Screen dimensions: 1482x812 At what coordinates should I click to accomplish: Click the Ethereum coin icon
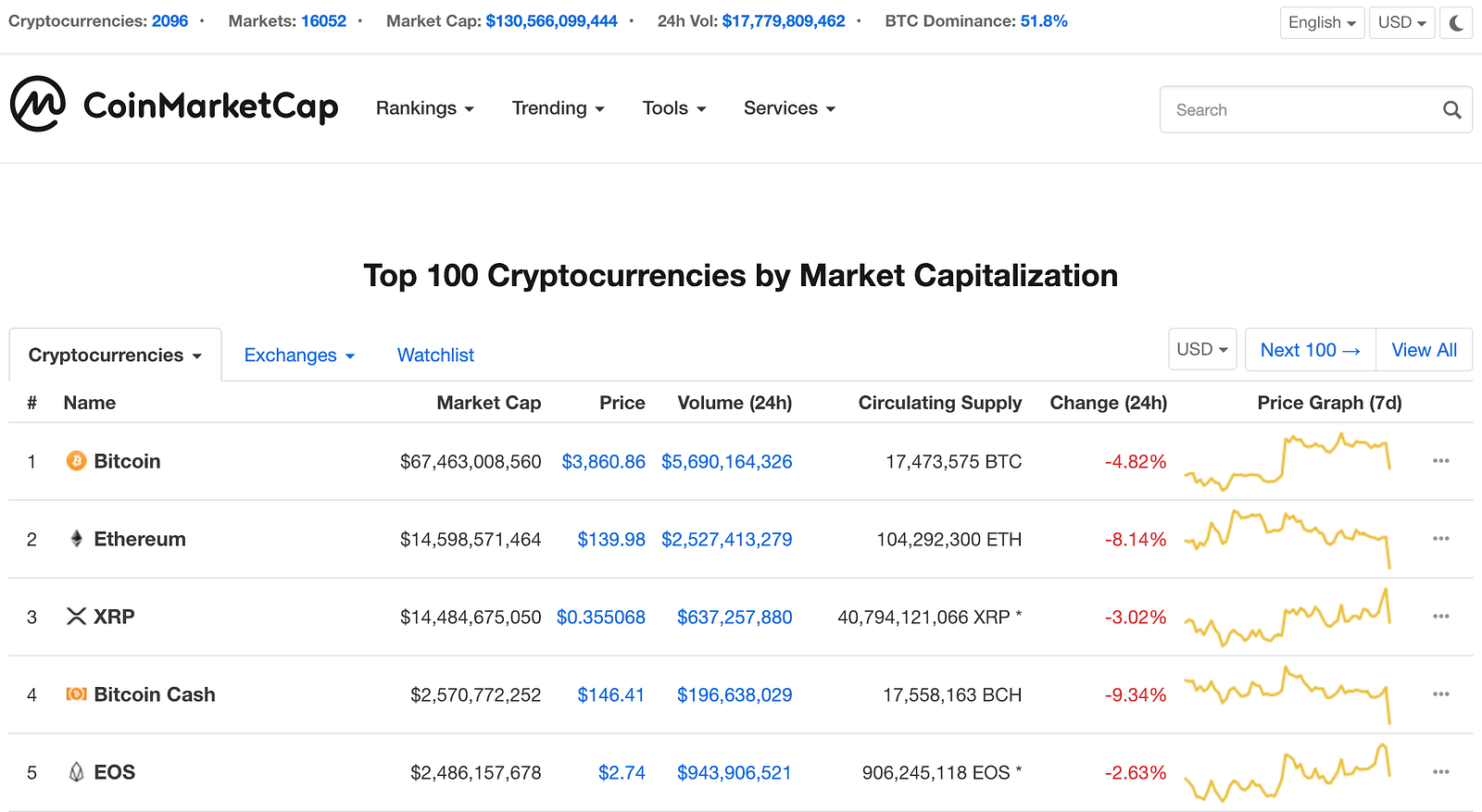76,539
